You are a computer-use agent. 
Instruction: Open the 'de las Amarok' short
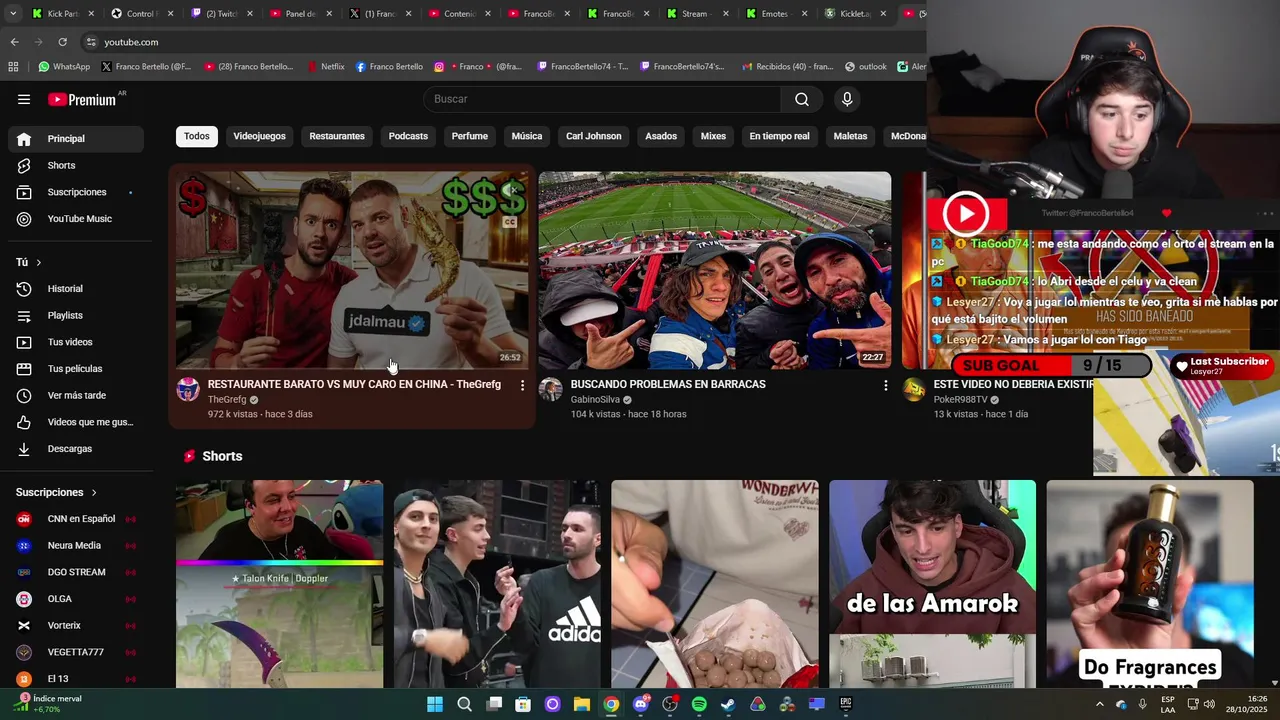click(932, 584)
